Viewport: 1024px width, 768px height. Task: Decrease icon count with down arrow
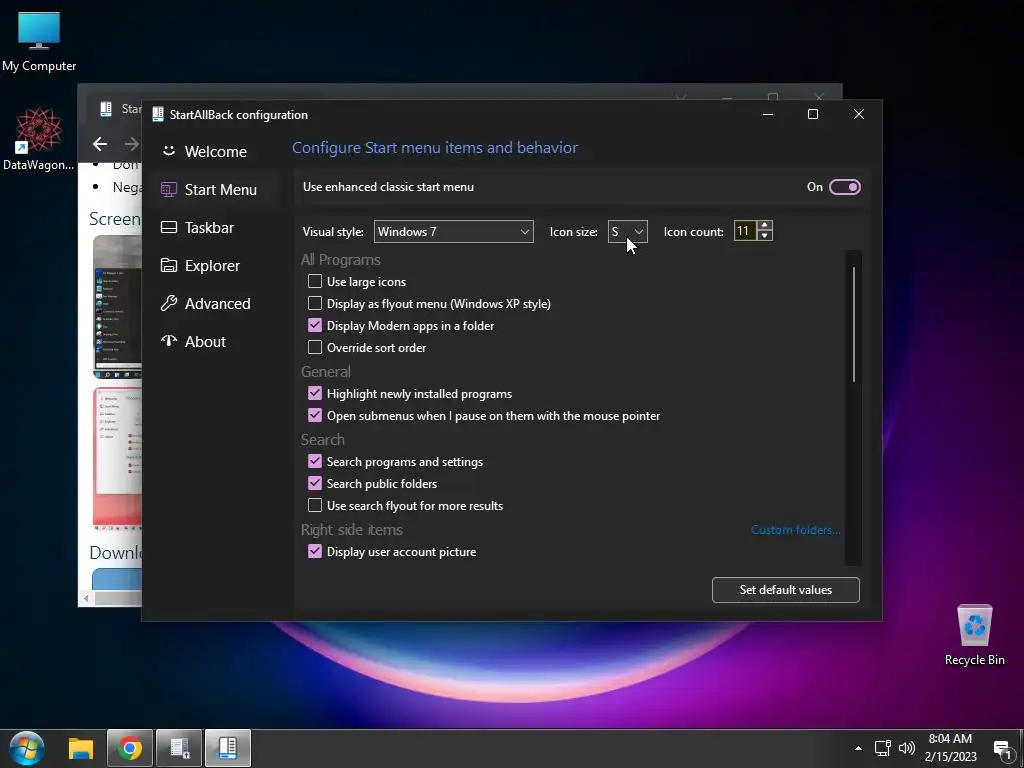coord(765,236)
